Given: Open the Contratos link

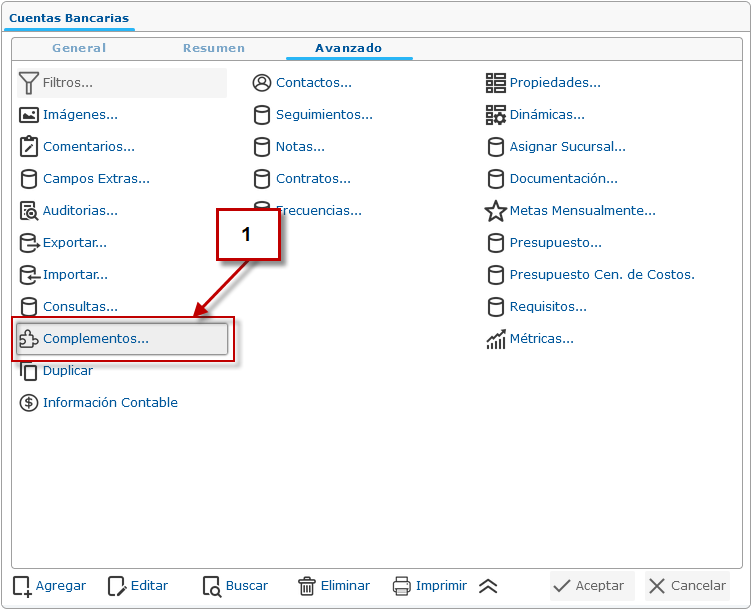Looking at the screenshot, I should coord(314,179).
